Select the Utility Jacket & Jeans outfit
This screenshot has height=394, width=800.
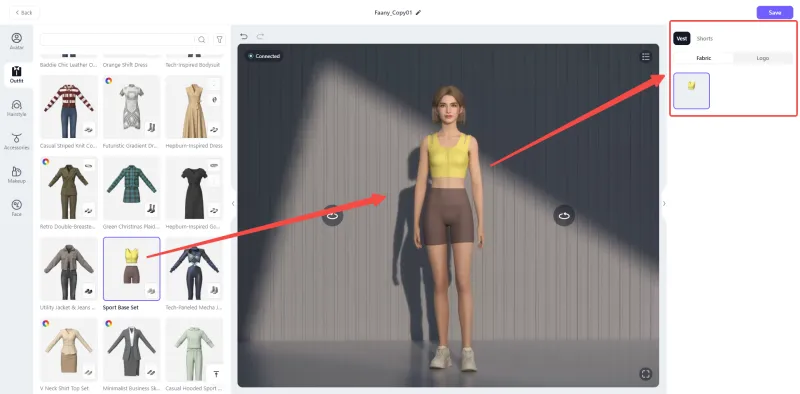[x=69, y=268]
